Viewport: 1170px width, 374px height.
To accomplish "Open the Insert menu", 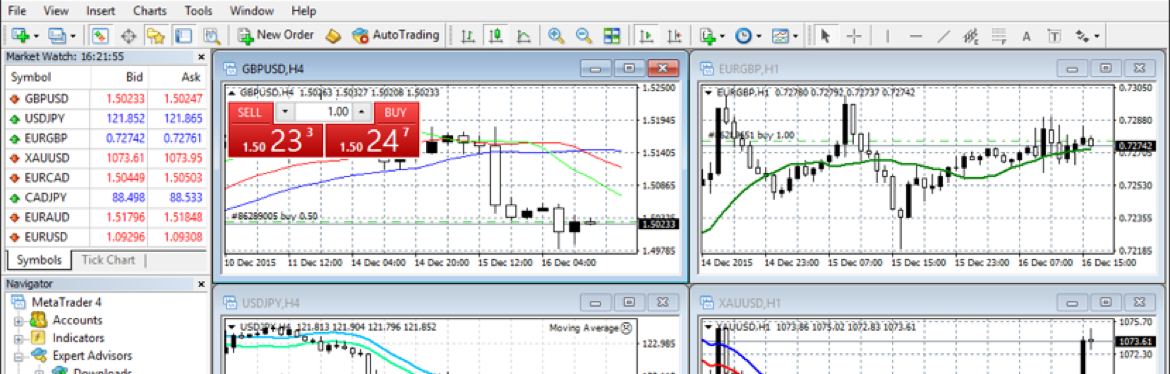I will 101,11.
